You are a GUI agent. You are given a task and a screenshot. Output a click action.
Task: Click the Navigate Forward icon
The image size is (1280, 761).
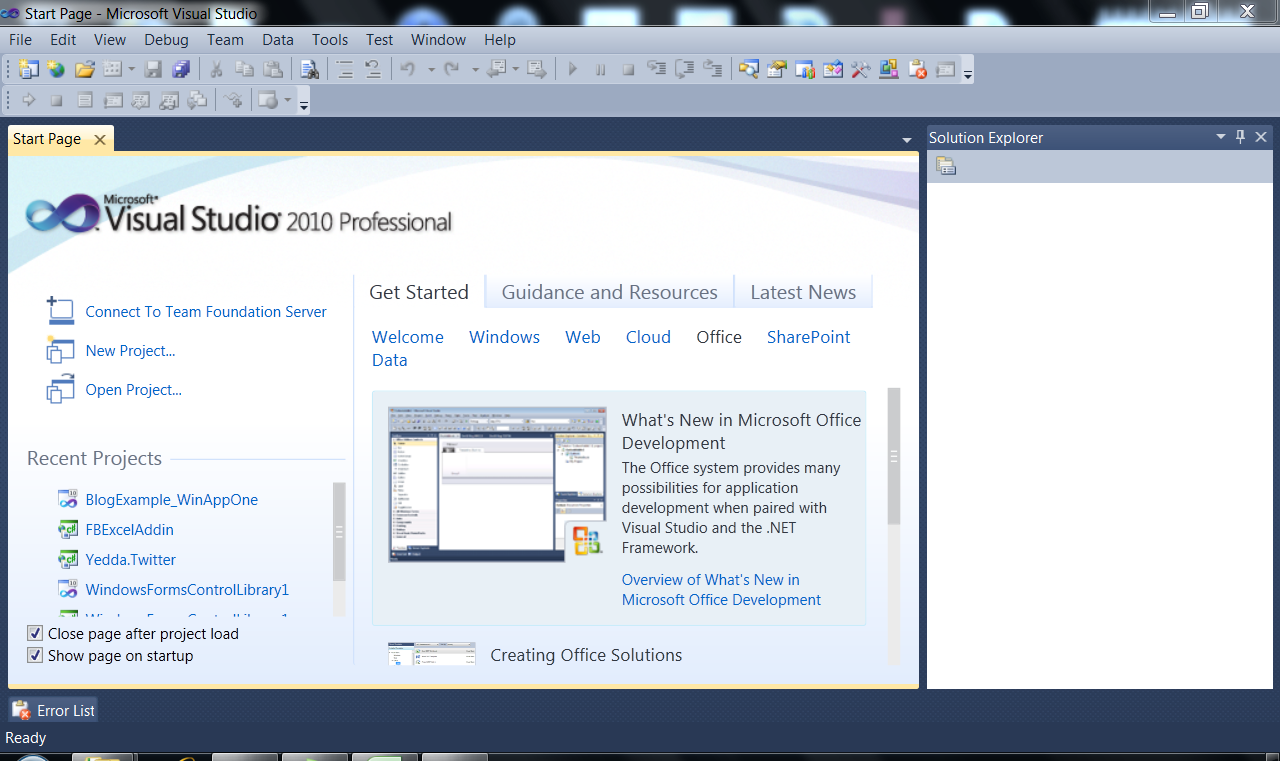pyautogui.click(x=537, y=69)
